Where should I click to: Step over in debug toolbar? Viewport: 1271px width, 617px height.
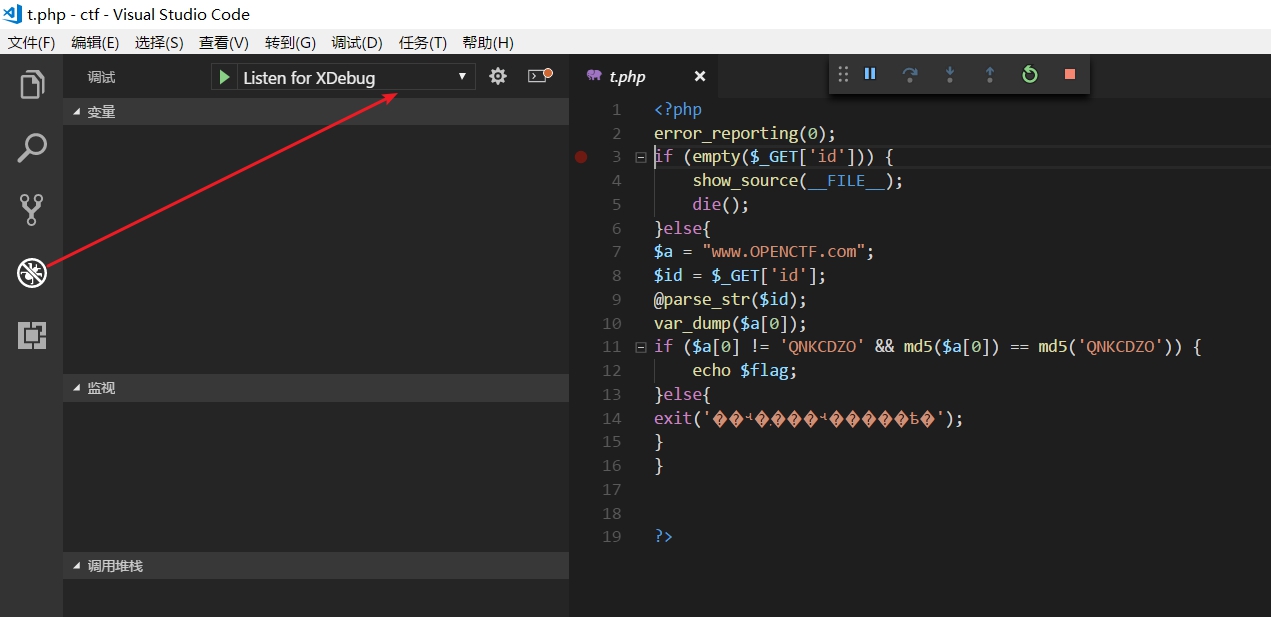click(x=910, y=74)
